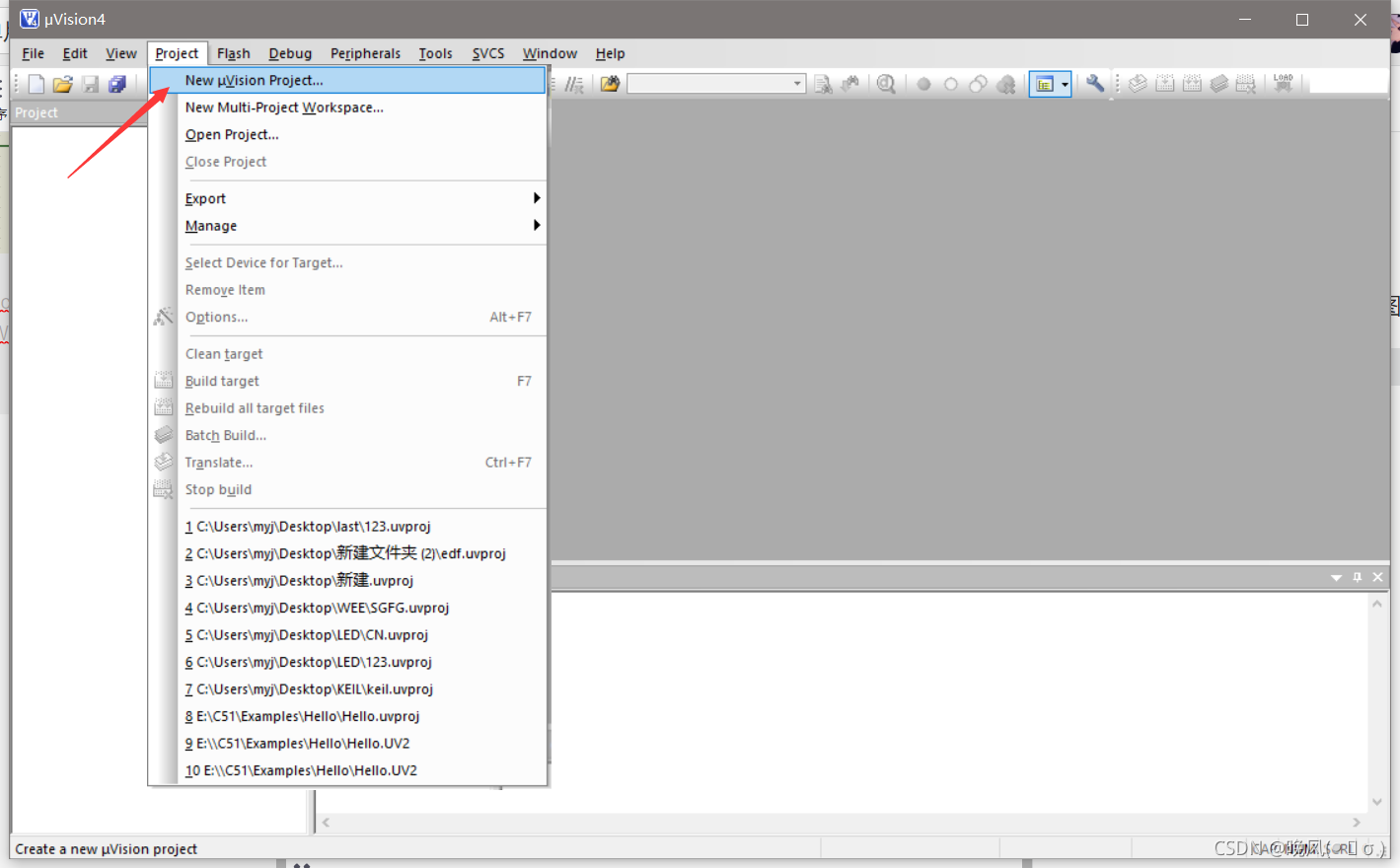This screenshot has height=868, width=1400.
Task: Choose Open Project menu entry
Action: [347, 134]
